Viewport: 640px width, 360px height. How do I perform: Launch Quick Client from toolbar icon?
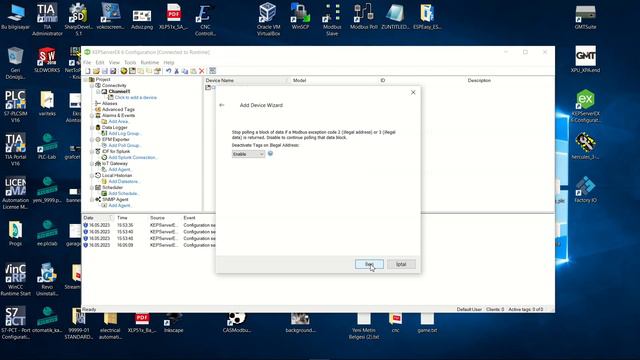tap(213, 71)
